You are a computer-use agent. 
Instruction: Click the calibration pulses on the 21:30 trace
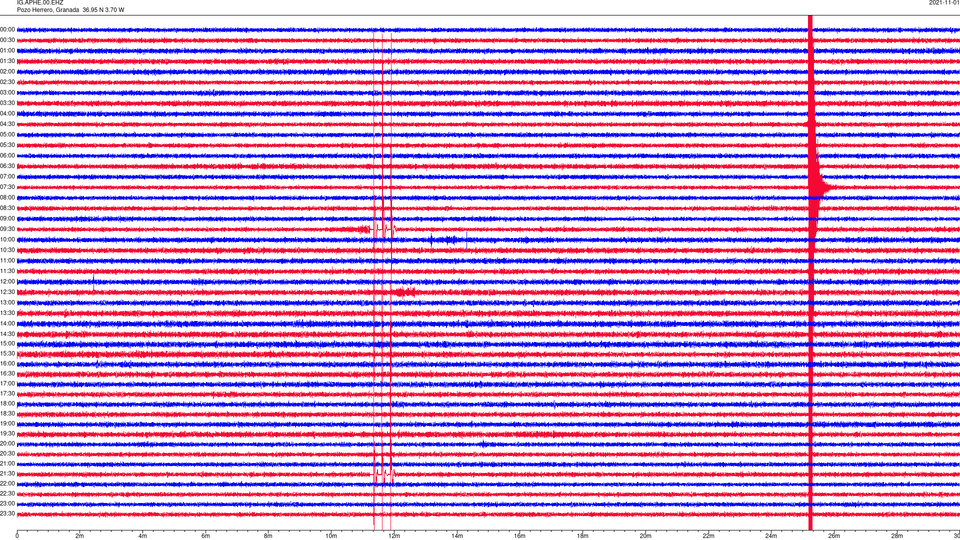click(x=383, y=473)
